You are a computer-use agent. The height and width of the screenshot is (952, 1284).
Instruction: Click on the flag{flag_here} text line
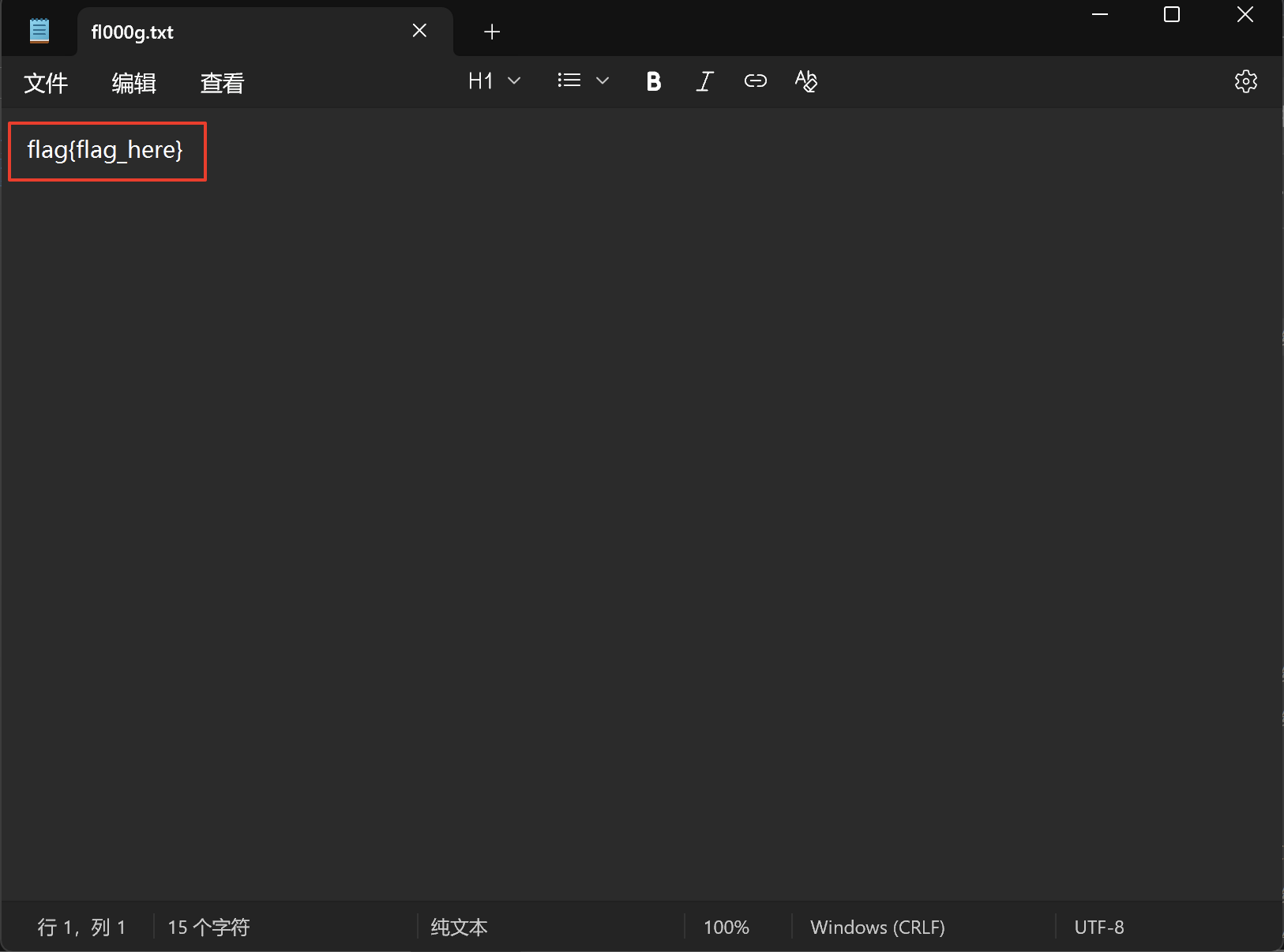(105, 150)
